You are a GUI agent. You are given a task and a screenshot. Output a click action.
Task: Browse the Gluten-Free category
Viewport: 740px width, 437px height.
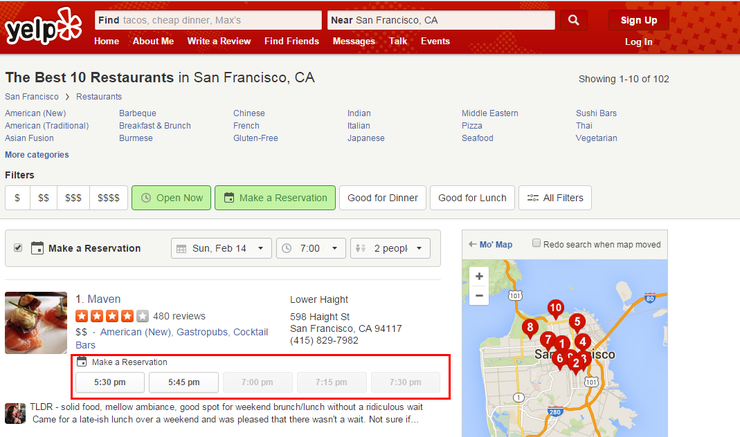[255, 138]
